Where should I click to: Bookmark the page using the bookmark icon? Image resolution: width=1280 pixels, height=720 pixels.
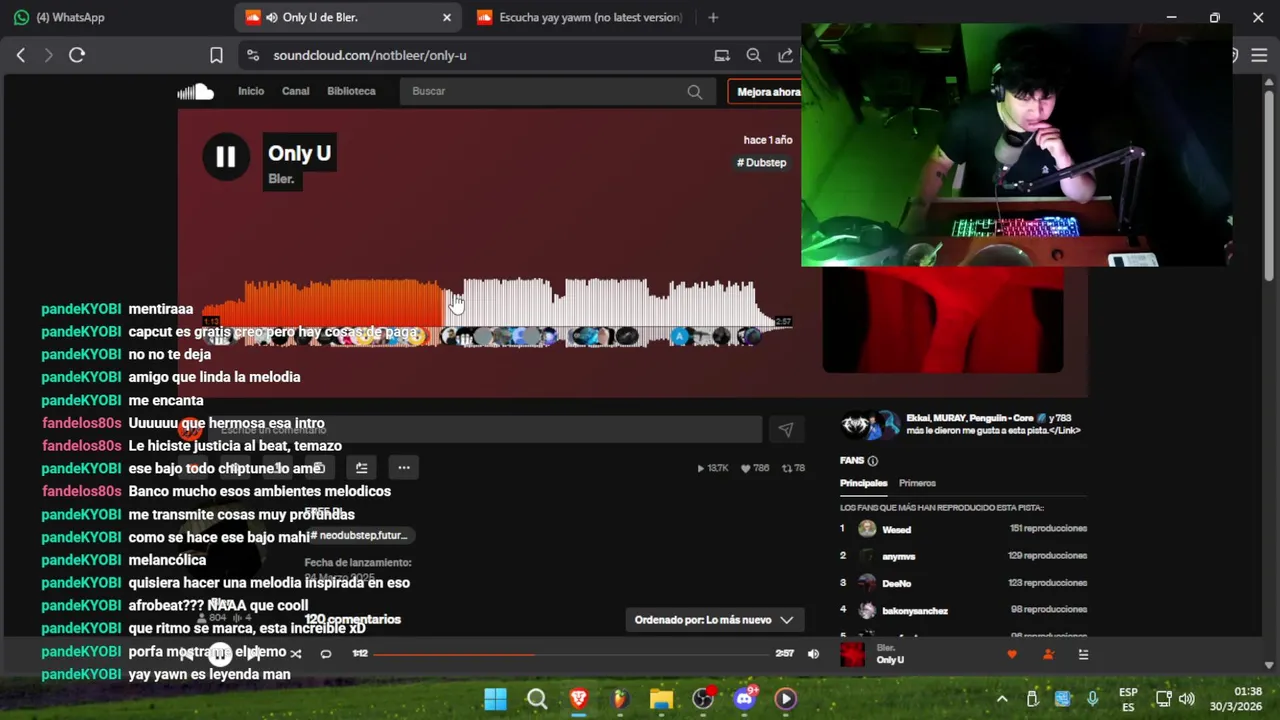click(x=216, y=55)
